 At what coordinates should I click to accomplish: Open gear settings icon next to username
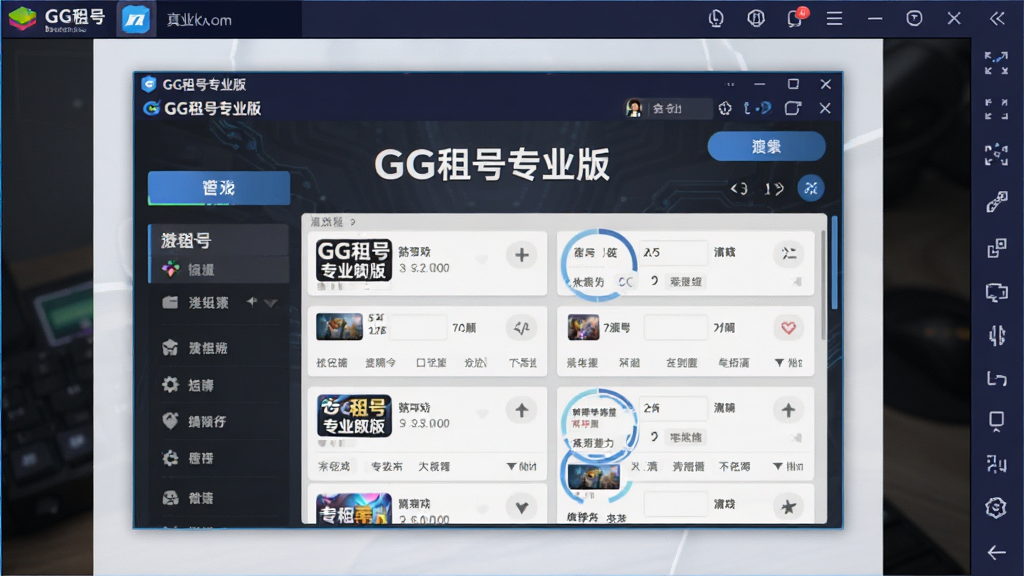click(725, 108)
